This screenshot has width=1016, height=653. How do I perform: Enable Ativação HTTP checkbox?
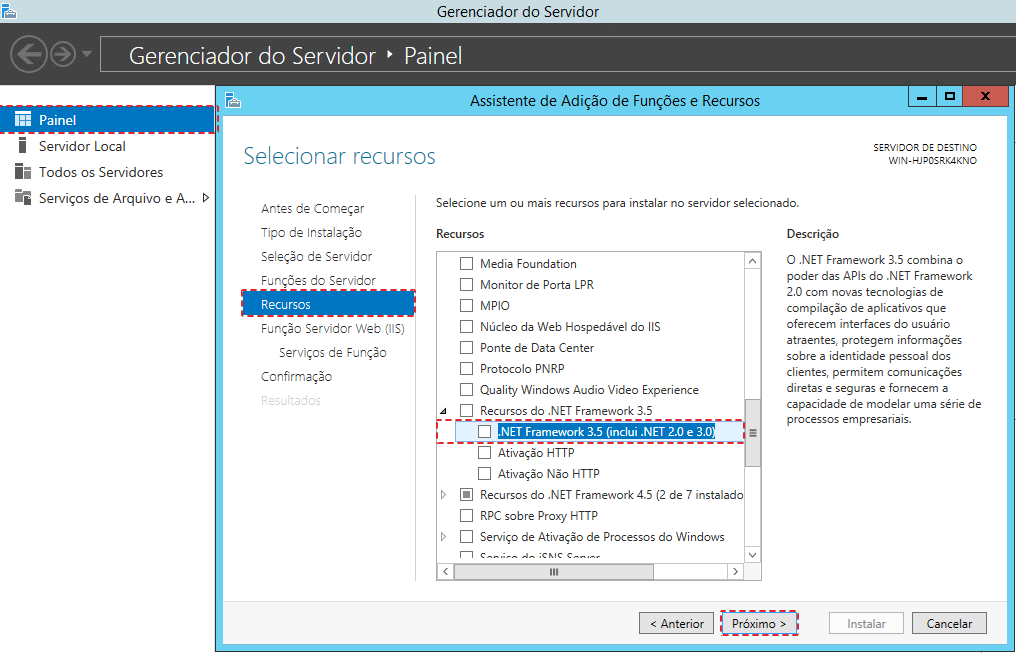[484, 452]
